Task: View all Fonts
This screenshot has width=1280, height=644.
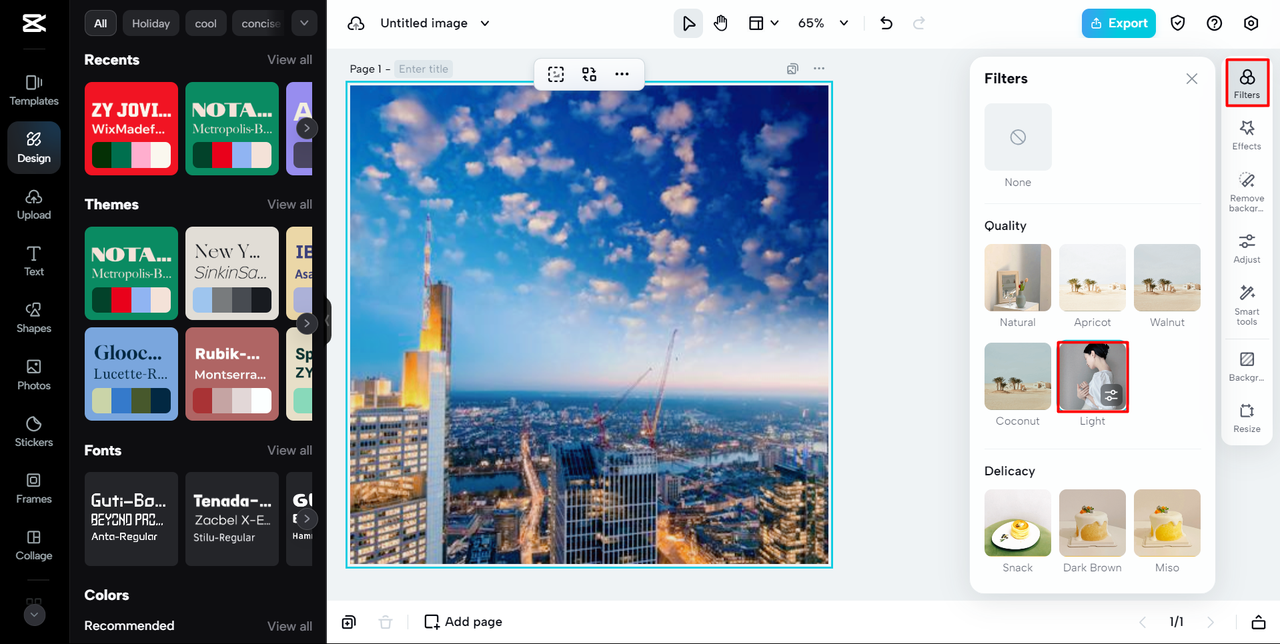Action: (290, 450)
